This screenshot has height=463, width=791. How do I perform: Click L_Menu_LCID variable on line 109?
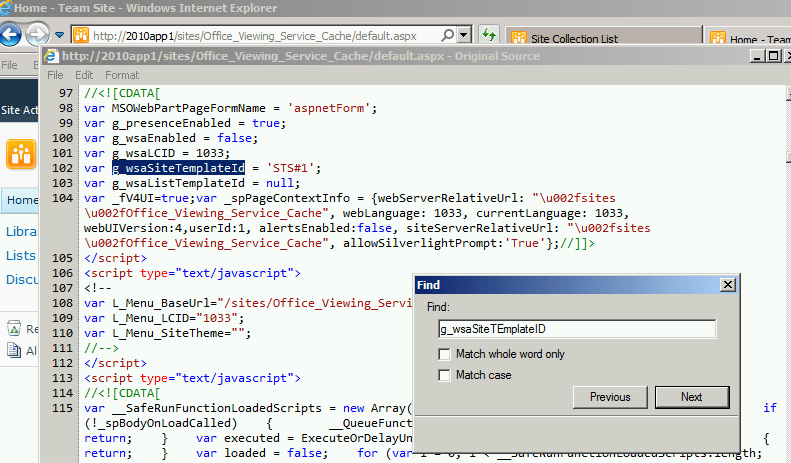pos(150,318)
